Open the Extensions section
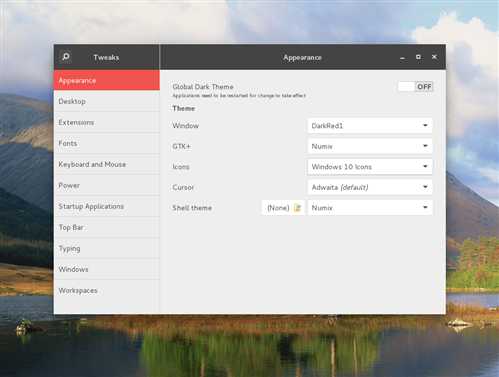The height and width of the screenshot is (377, 499). click(107, 122)
